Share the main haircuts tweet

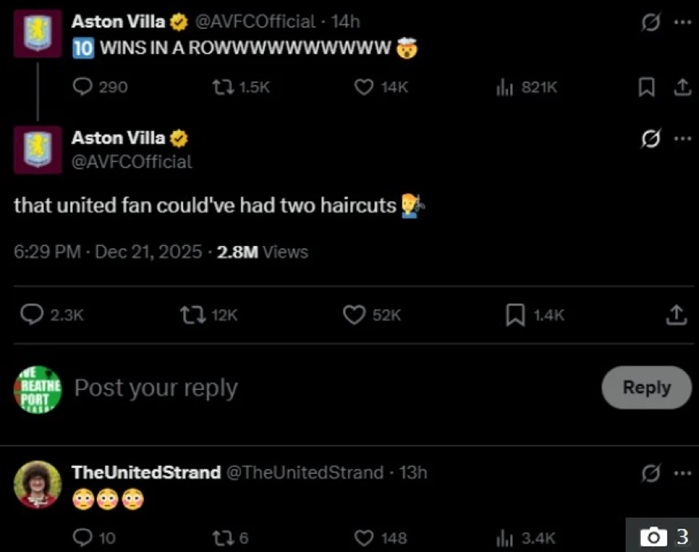[x=676, y=315]
